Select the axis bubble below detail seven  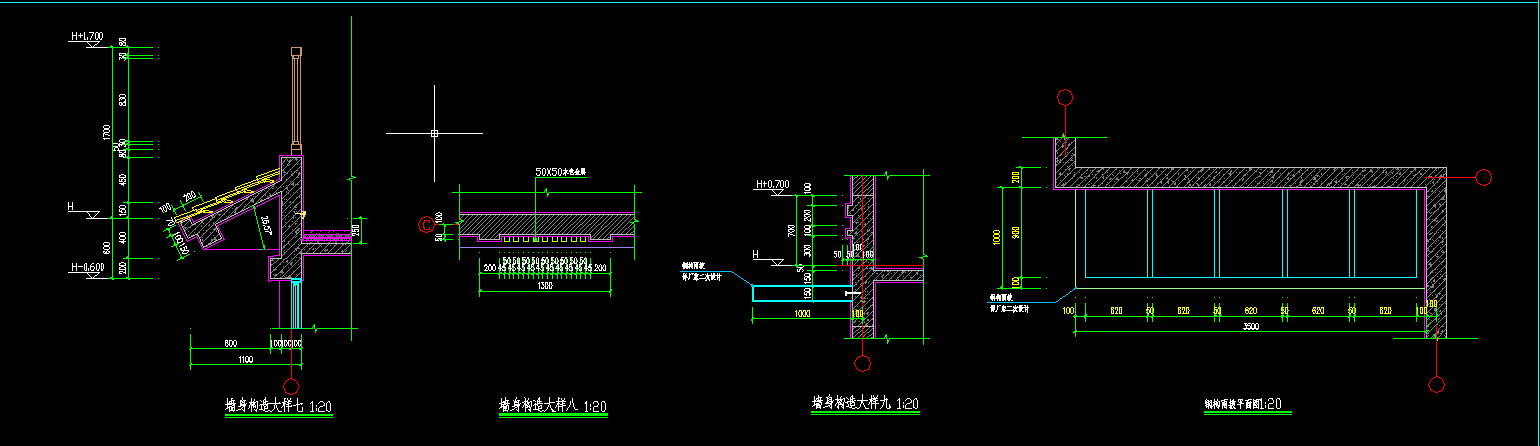click(x=291, y=386)
